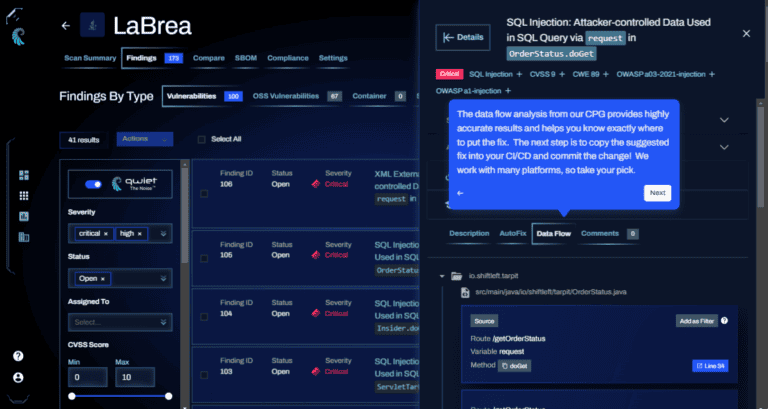
Task: Go back using the arrow beside LaBrea
Action: [x=66, y=26]
